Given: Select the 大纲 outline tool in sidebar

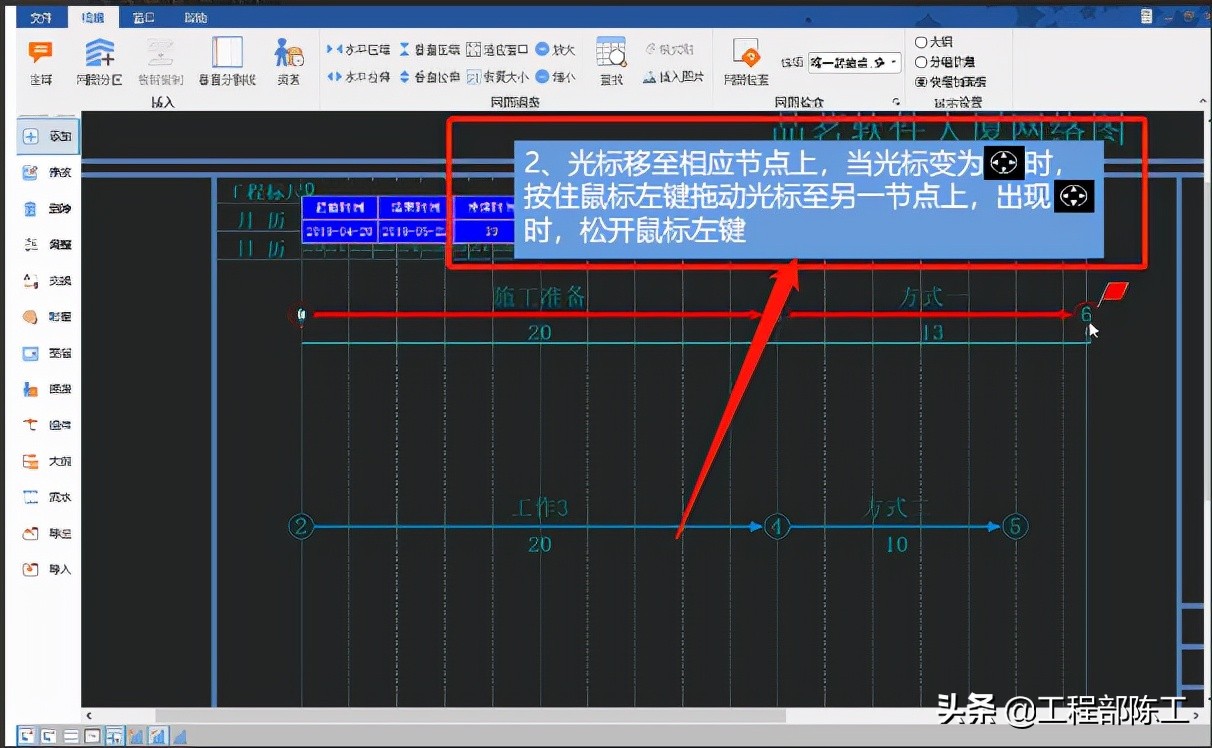Looking at the screenshot, I should tap(49, 460).
